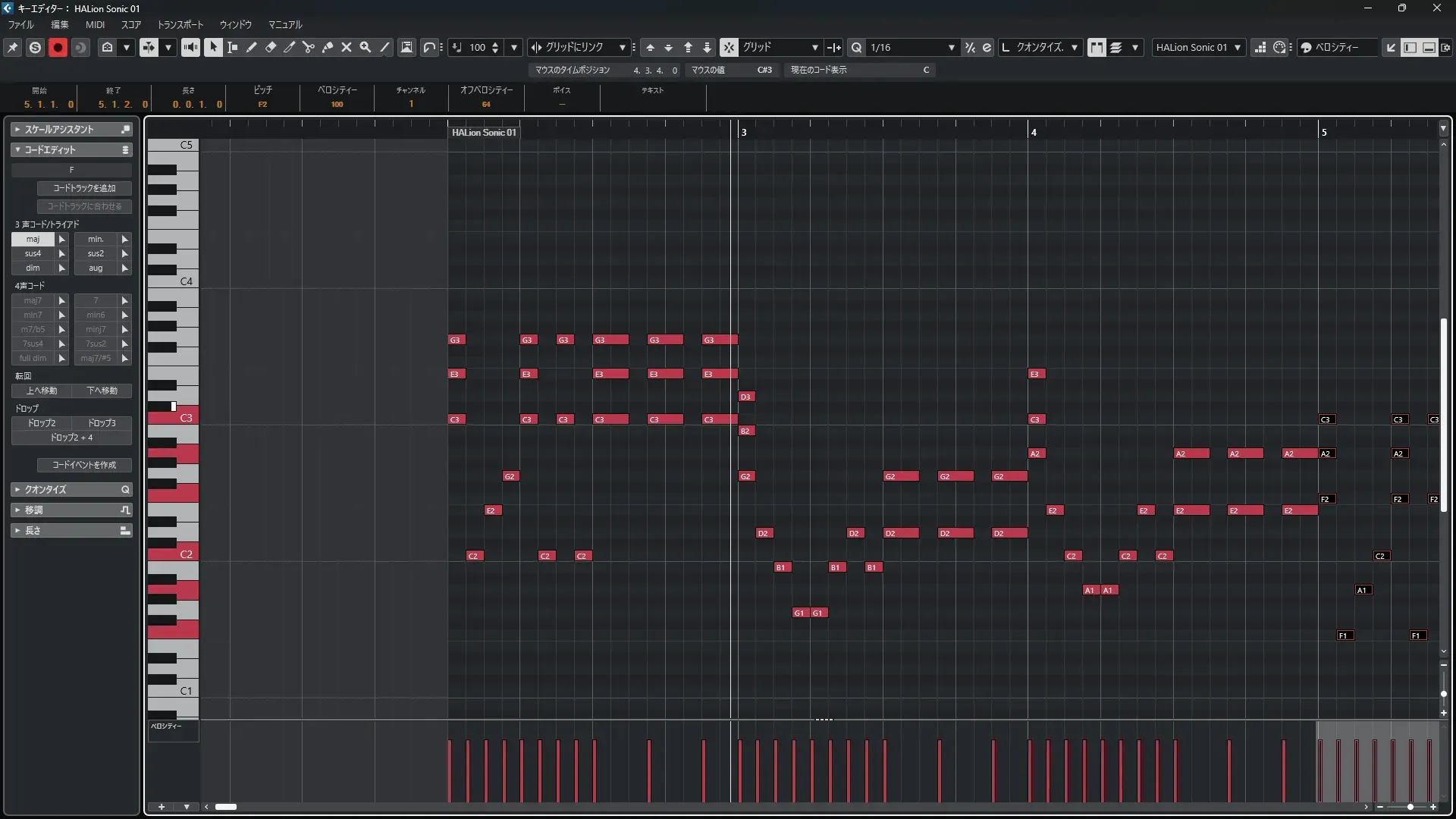Select the Split scissors tool
The image size is (1456, 819).
tap(308, 47)
